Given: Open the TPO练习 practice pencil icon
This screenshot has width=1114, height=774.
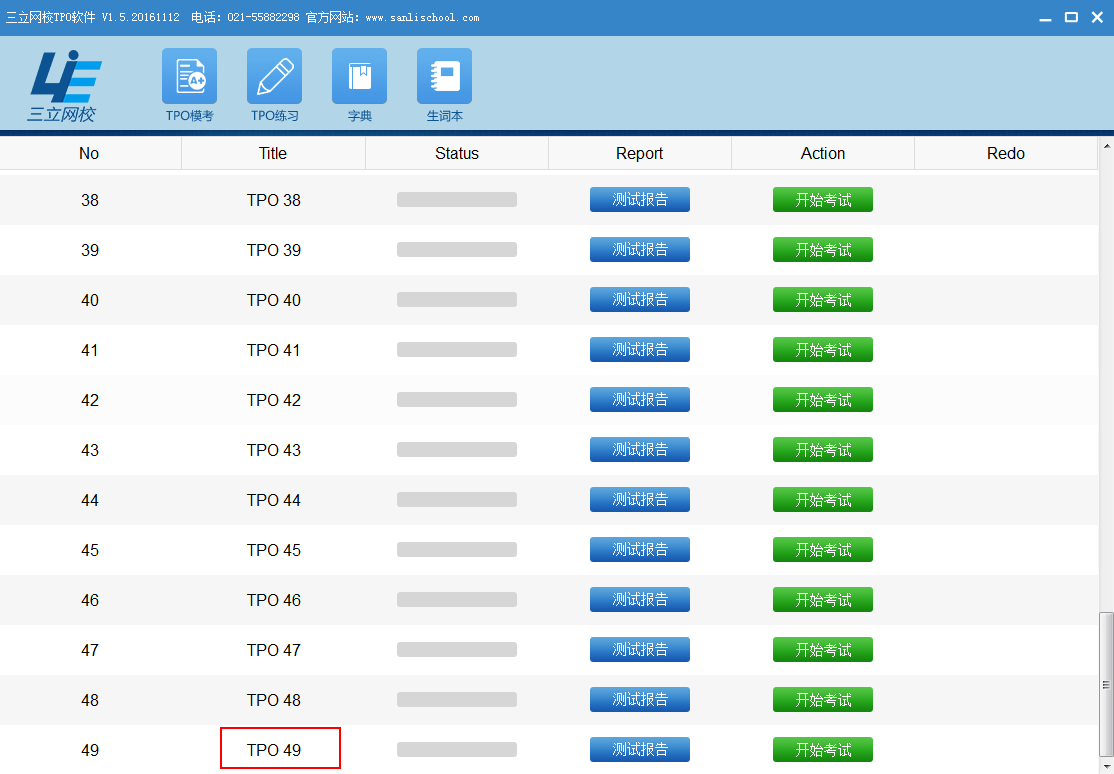Looking at the screenshot, I should tap(274, 76).
